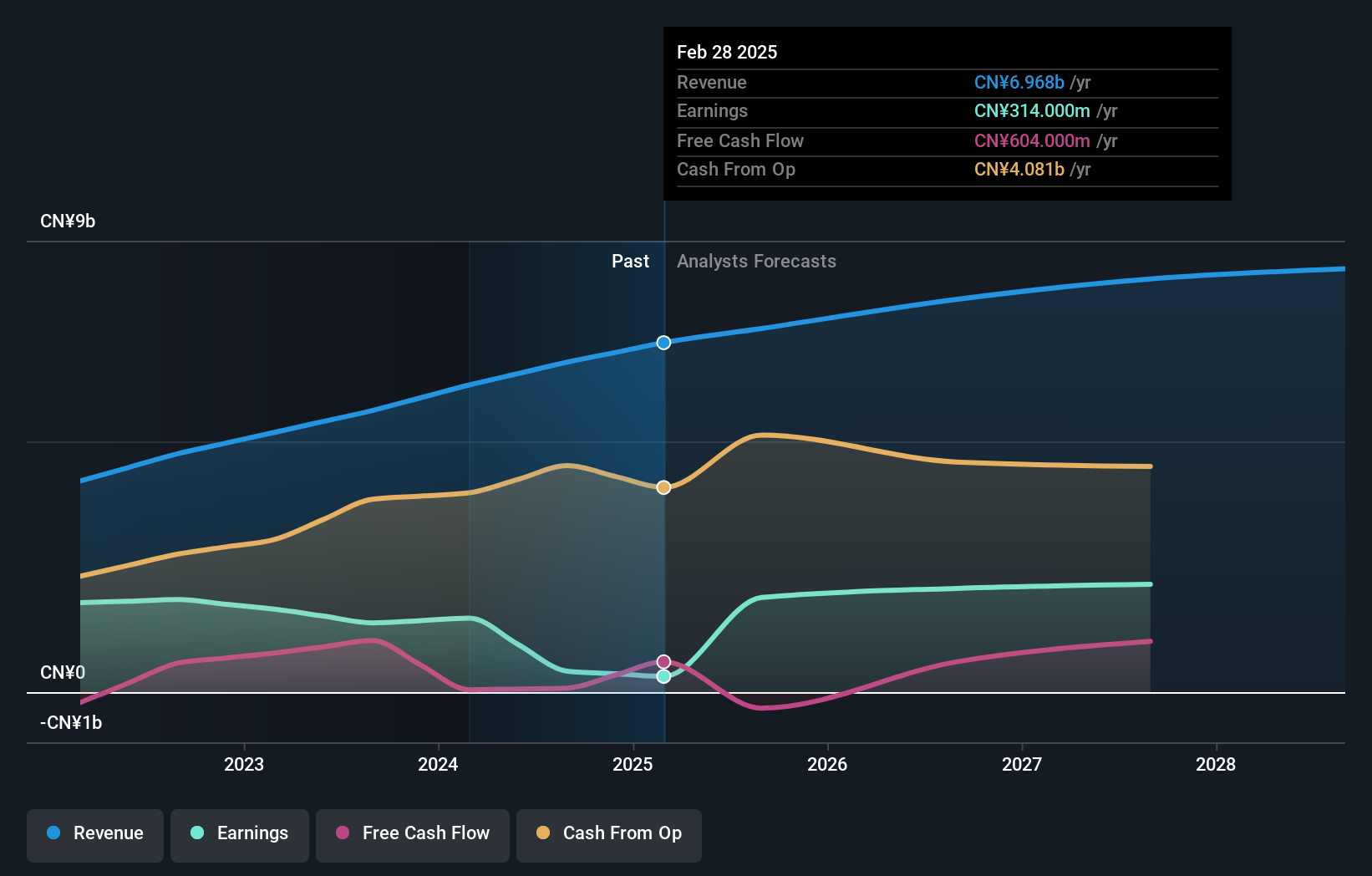Toggle the Earnings series visibility

[239, 835]
